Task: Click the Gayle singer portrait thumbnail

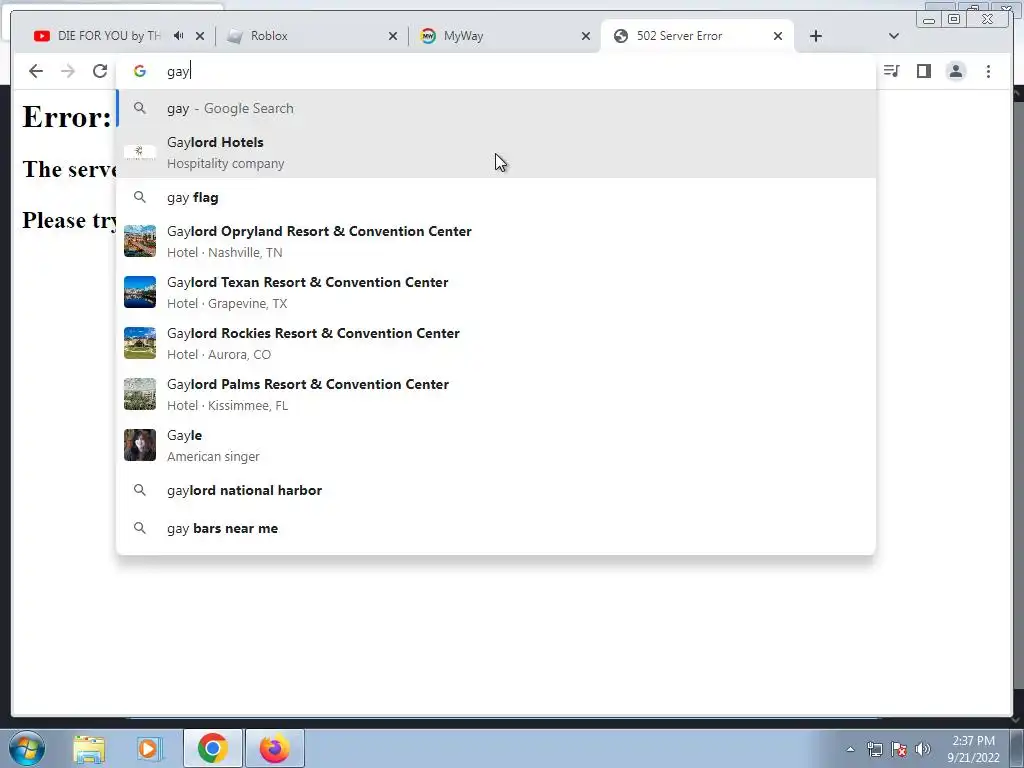Action: pyautogui.click(x=140, y=445)
